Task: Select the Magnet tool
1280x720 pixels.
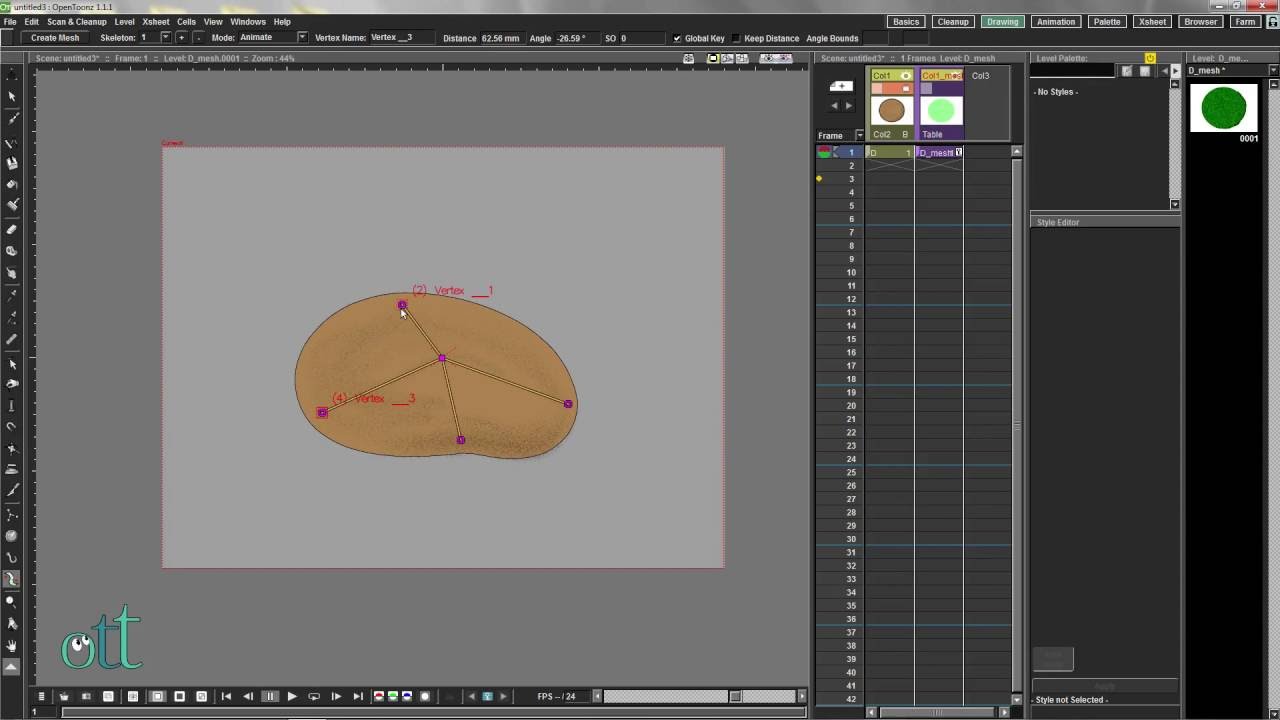Action: point(12,426)
